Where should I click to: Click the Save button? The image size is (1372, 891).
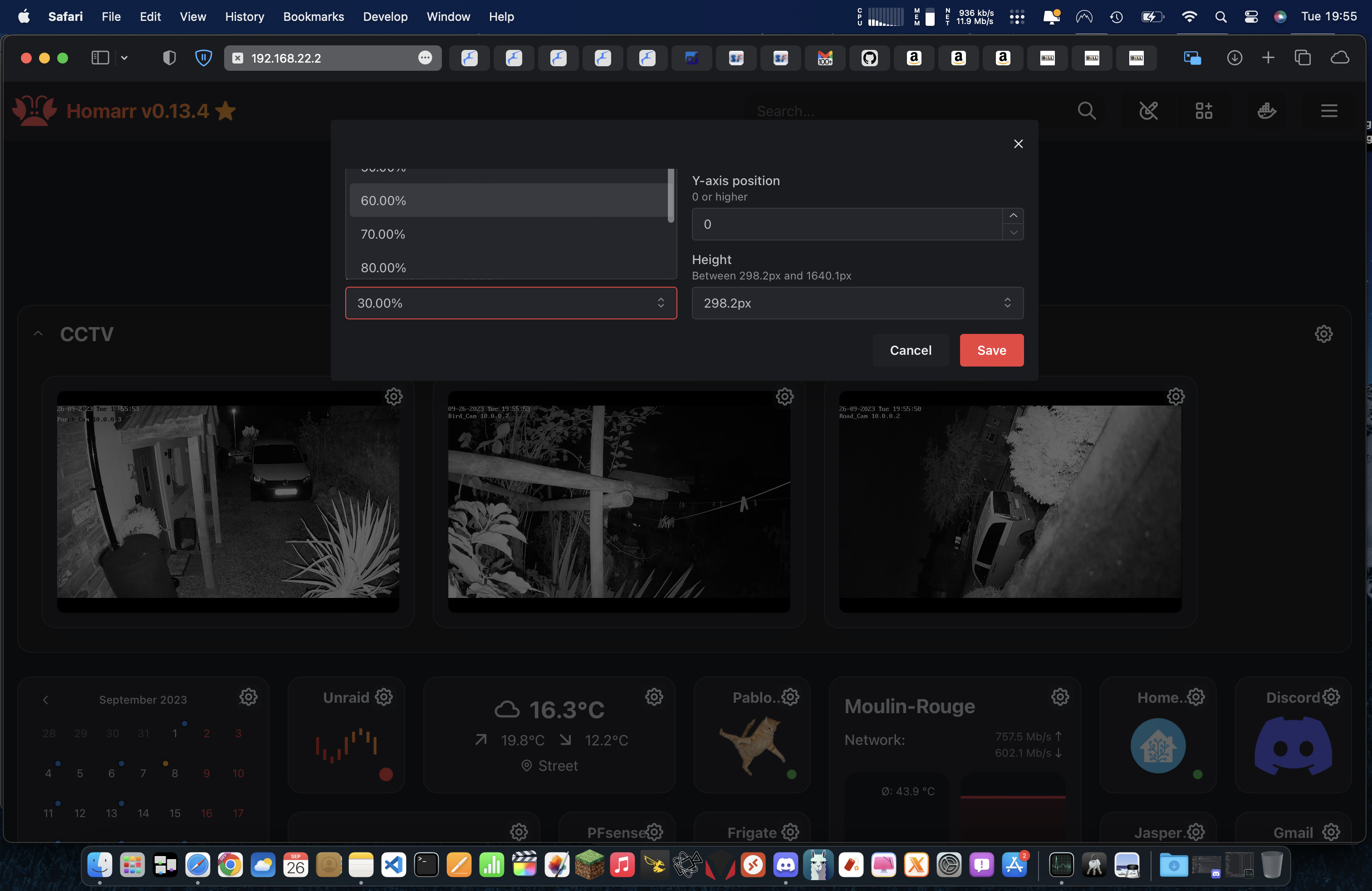[x=991, y=350]
